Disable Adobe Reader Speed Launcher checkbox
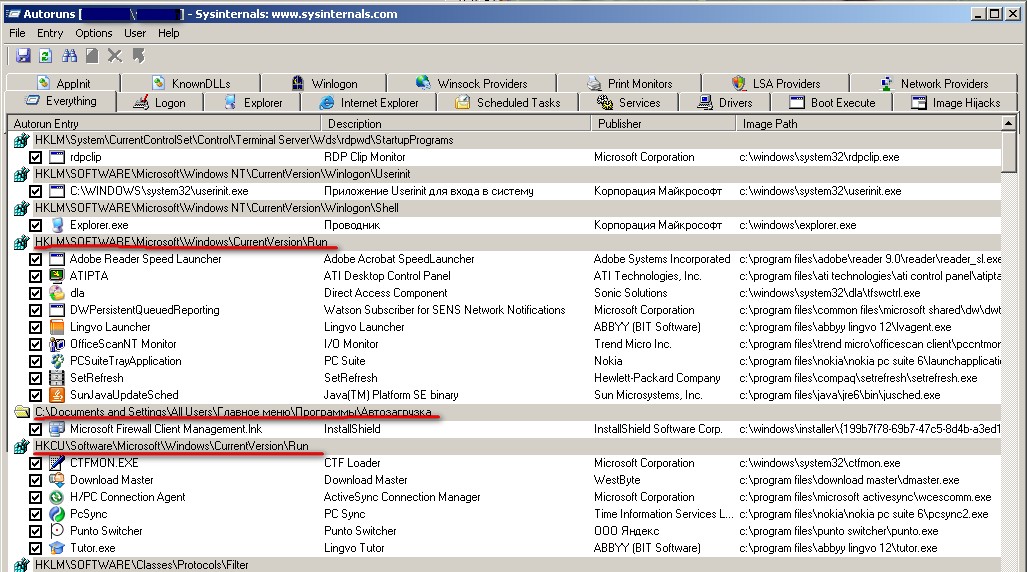Image resolution: width=1027 pixels, height=572 pixels. 35,259
